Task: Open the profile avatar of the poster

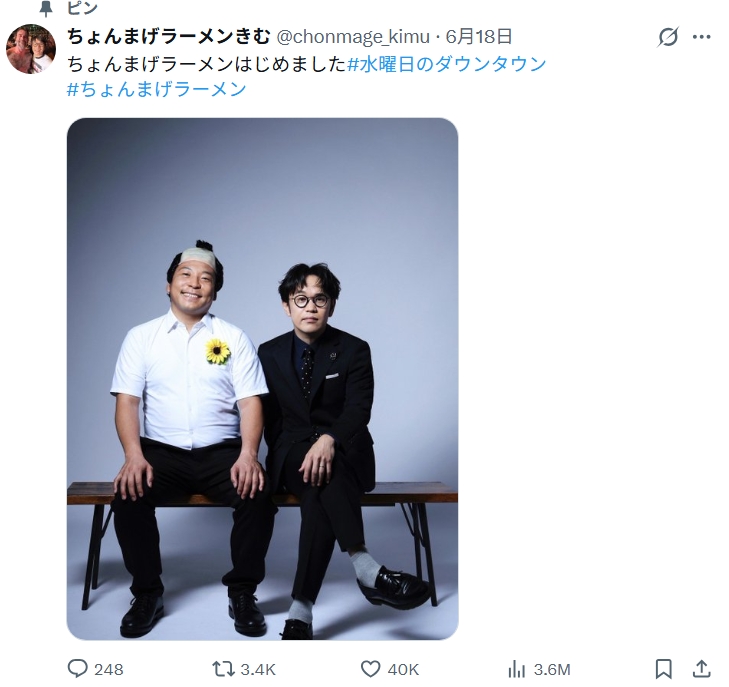Action: pos(31,49)
